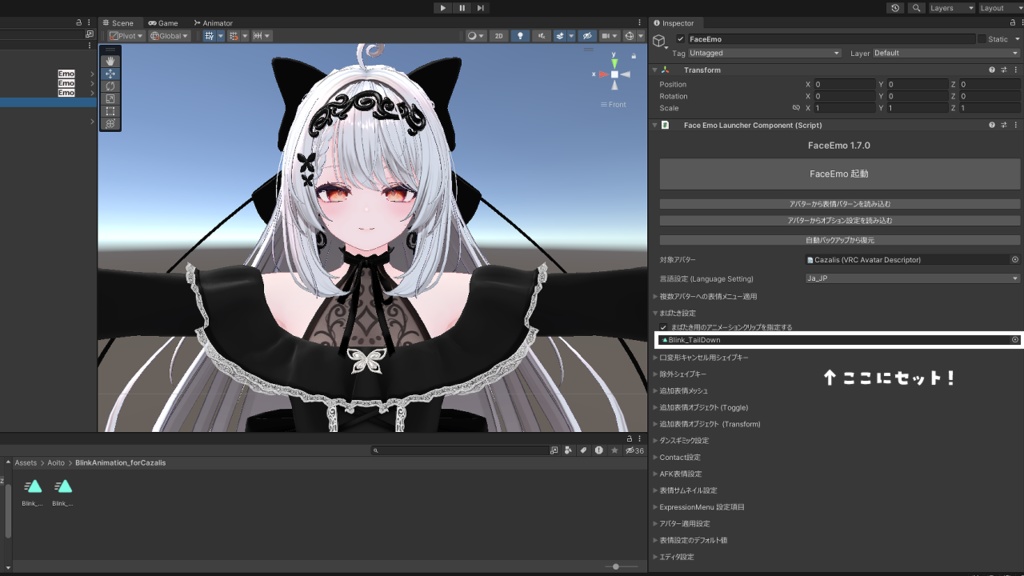Open Transform component help icon
The width and height of the screenshot is (1024, 576).
tap(992, 70)
